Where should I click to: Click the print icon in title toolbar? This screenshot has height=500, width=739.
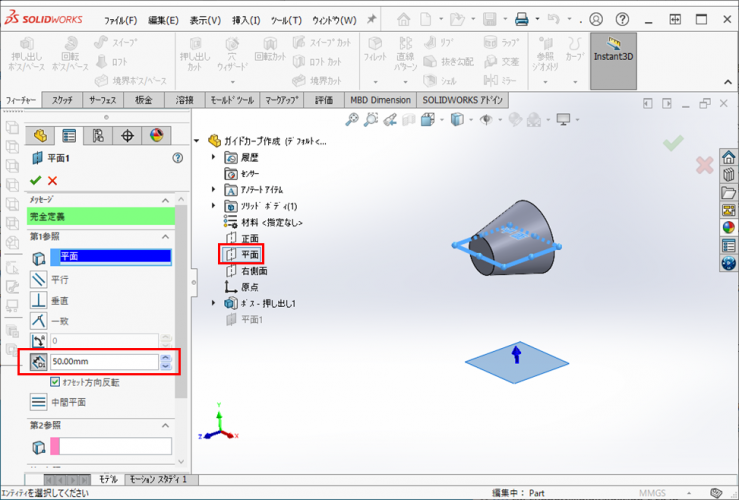[521, 19]
